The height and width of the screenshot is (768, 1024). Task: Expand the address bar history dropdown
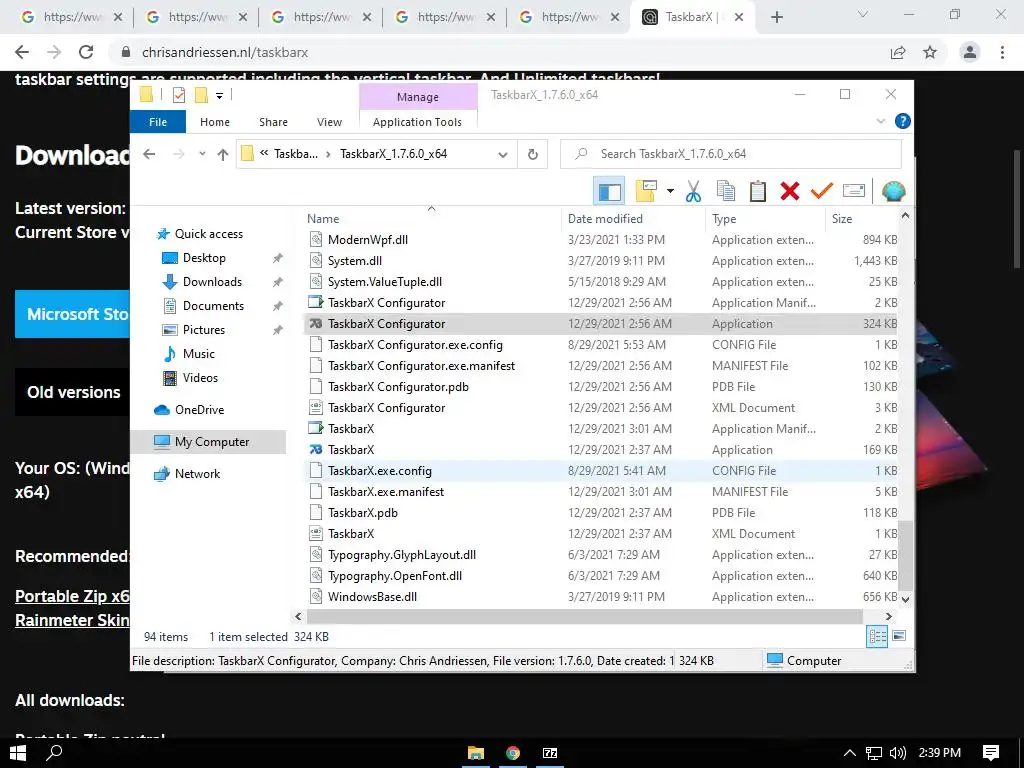[x=503, y=155]
